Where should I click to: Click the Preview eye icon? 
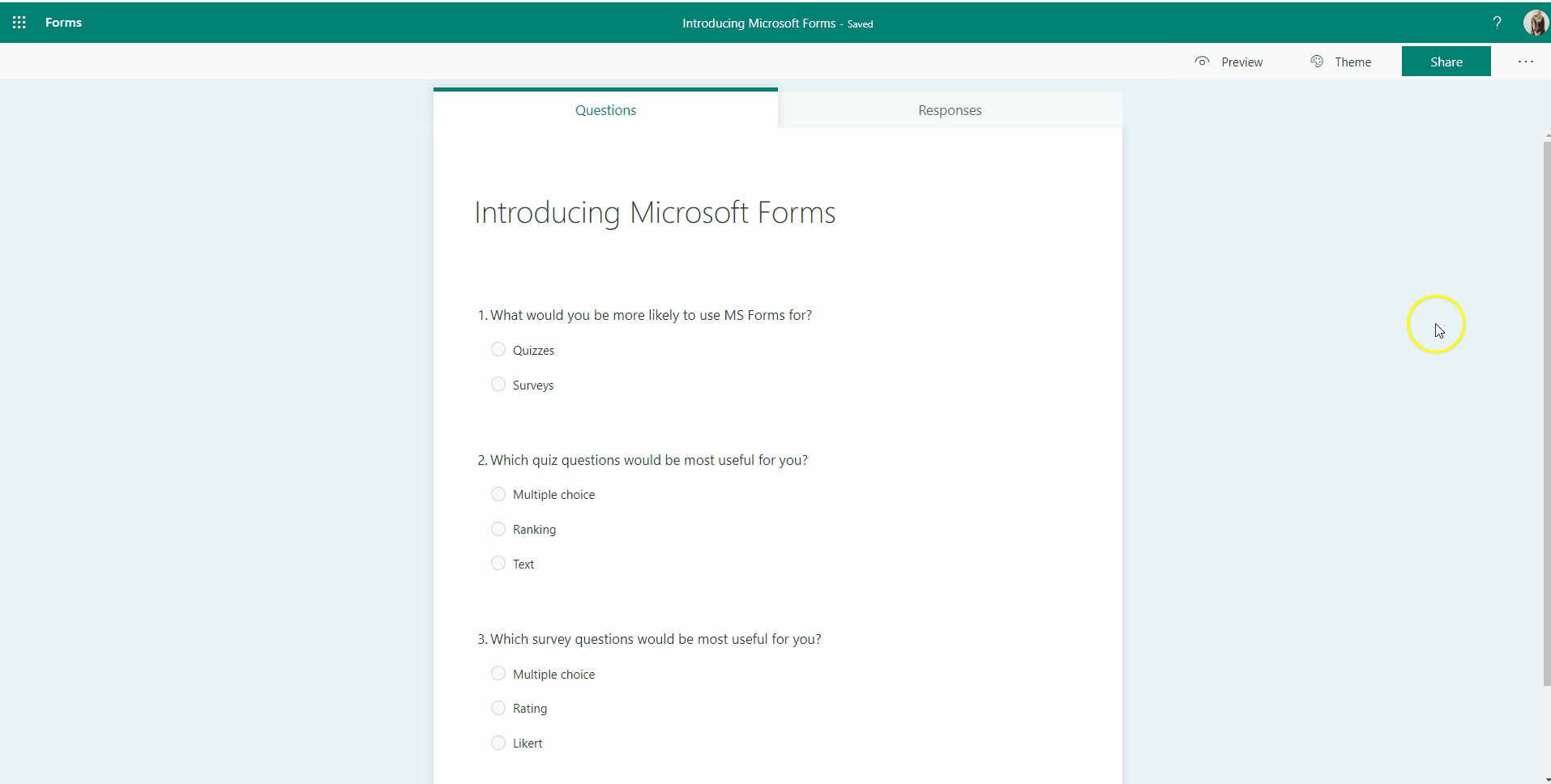1202,62
